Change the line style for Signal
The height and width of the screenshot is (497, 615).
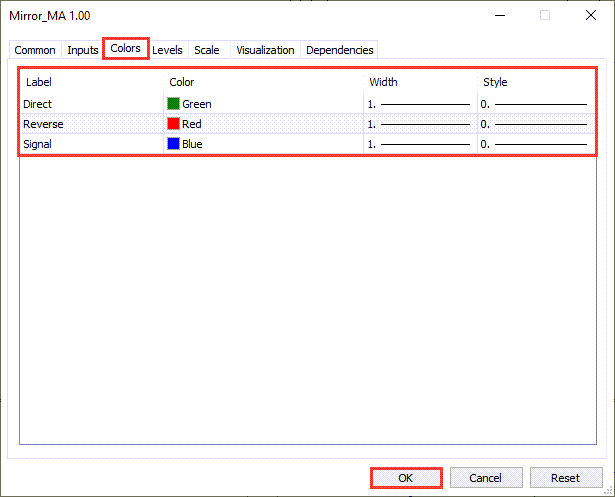coord(534,144)
